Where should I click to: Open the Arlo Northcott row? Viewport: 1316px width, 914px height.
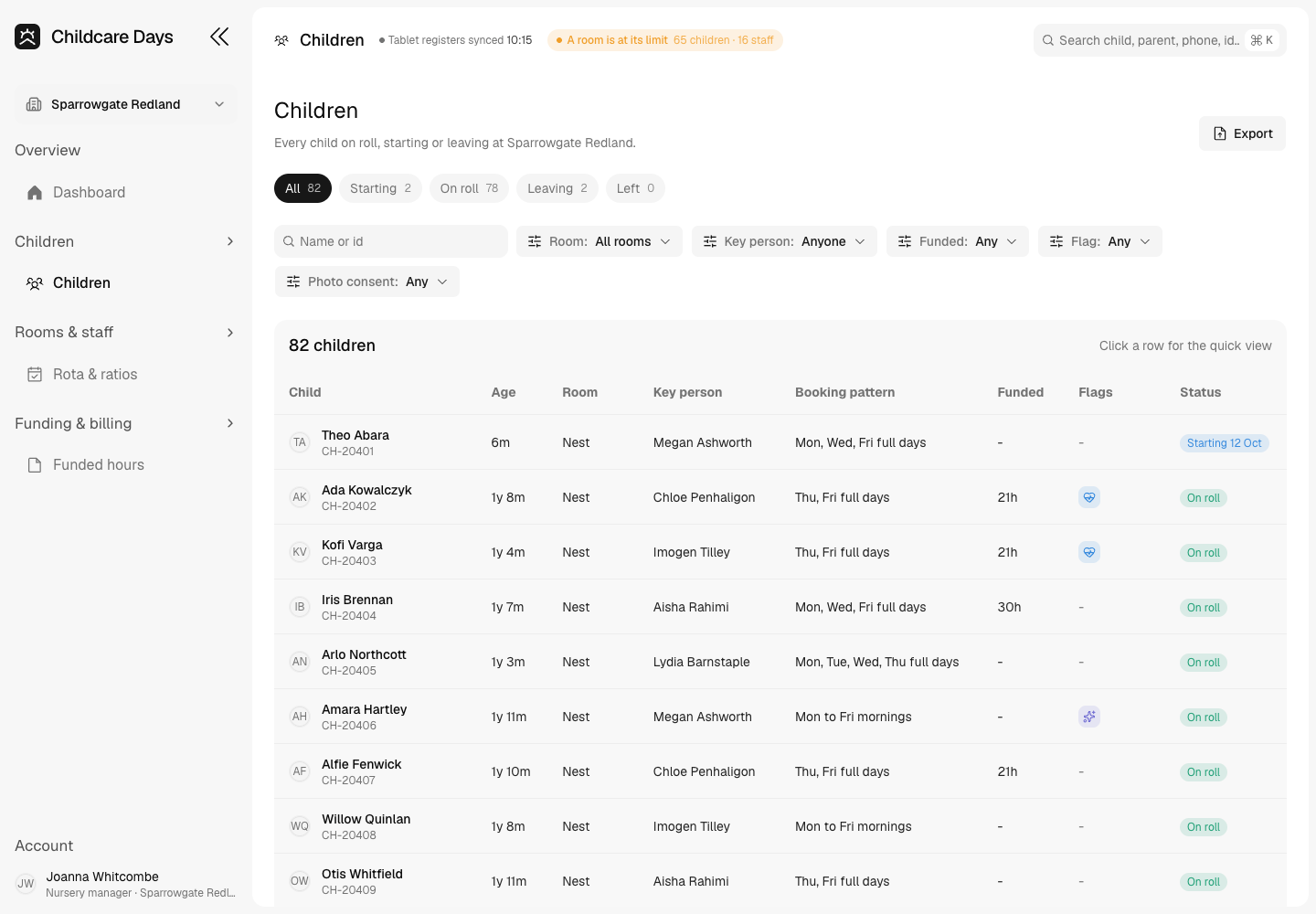pos(780,662)
